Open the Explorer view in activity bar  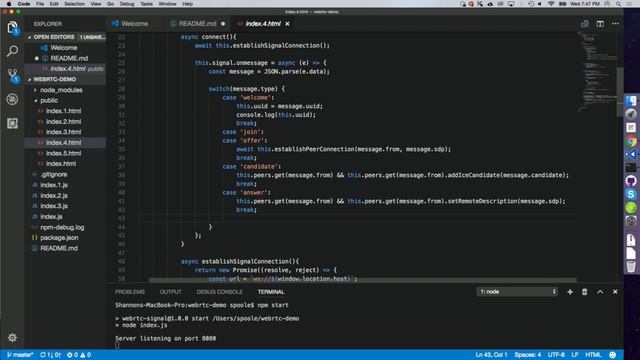coord(12,28)
